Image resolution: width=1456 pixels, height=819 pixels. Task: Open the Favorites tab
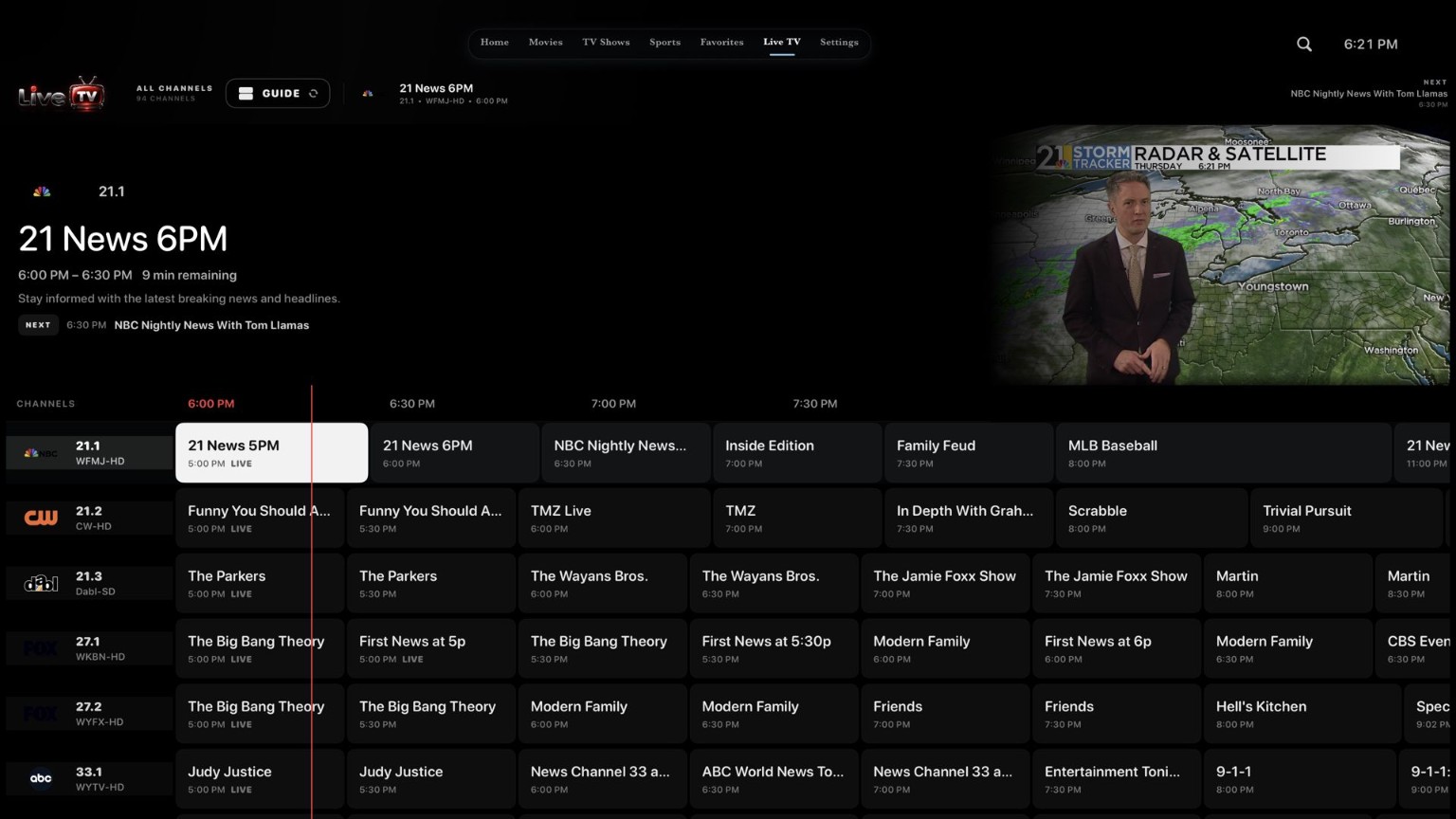[x=721, y=43]
